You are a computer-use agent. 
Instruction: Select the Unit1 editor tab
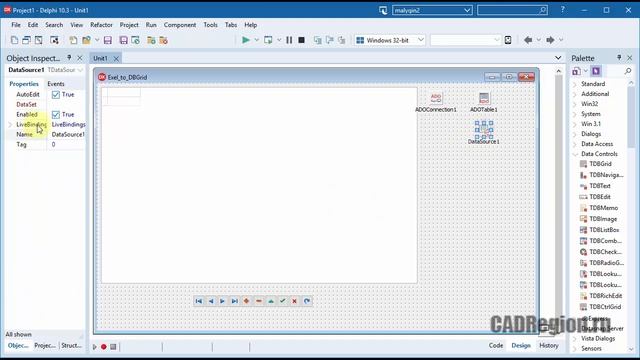pos(100,58)
